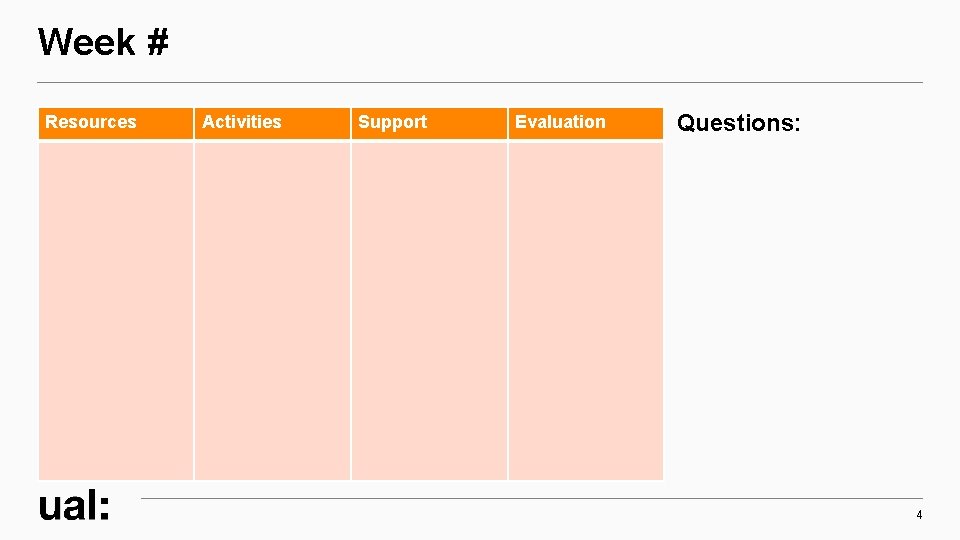Click the word Week in the slide title
The width and height of the screenshot is (960, 540).
(86, 42)
